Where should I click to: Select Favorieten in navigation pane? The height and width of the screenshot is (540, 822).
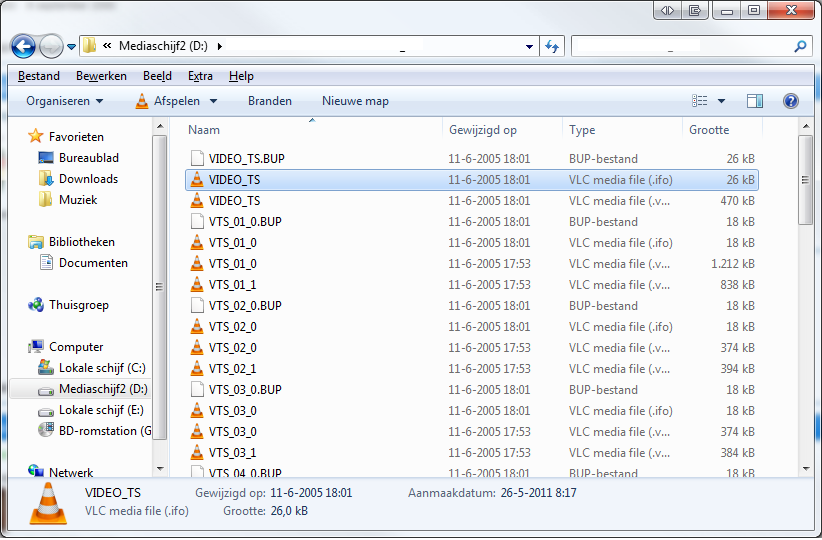coord(76,137)
